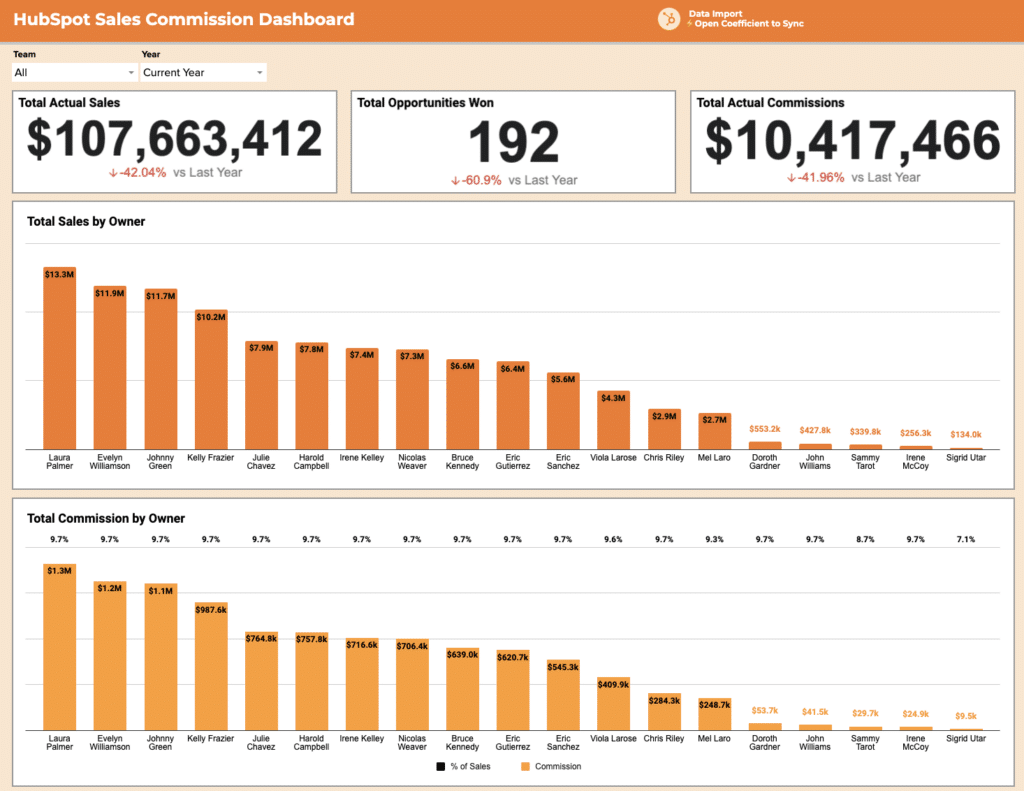Image resolution: width=1024 pixels, height=791 pixels.
Task: Click the 9.6% value above Viola Larose
Action: pyautogui.click(x=613, y=540)
